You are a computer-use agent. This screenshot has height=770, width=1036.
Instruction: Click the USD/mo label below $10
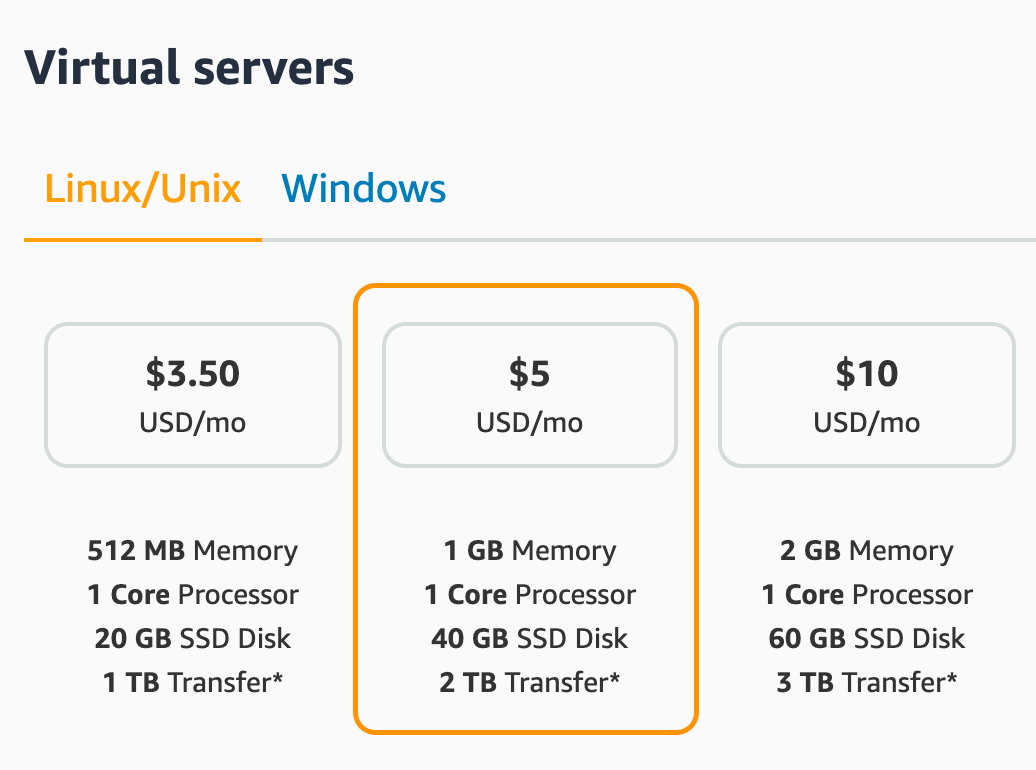coord(867,423)
